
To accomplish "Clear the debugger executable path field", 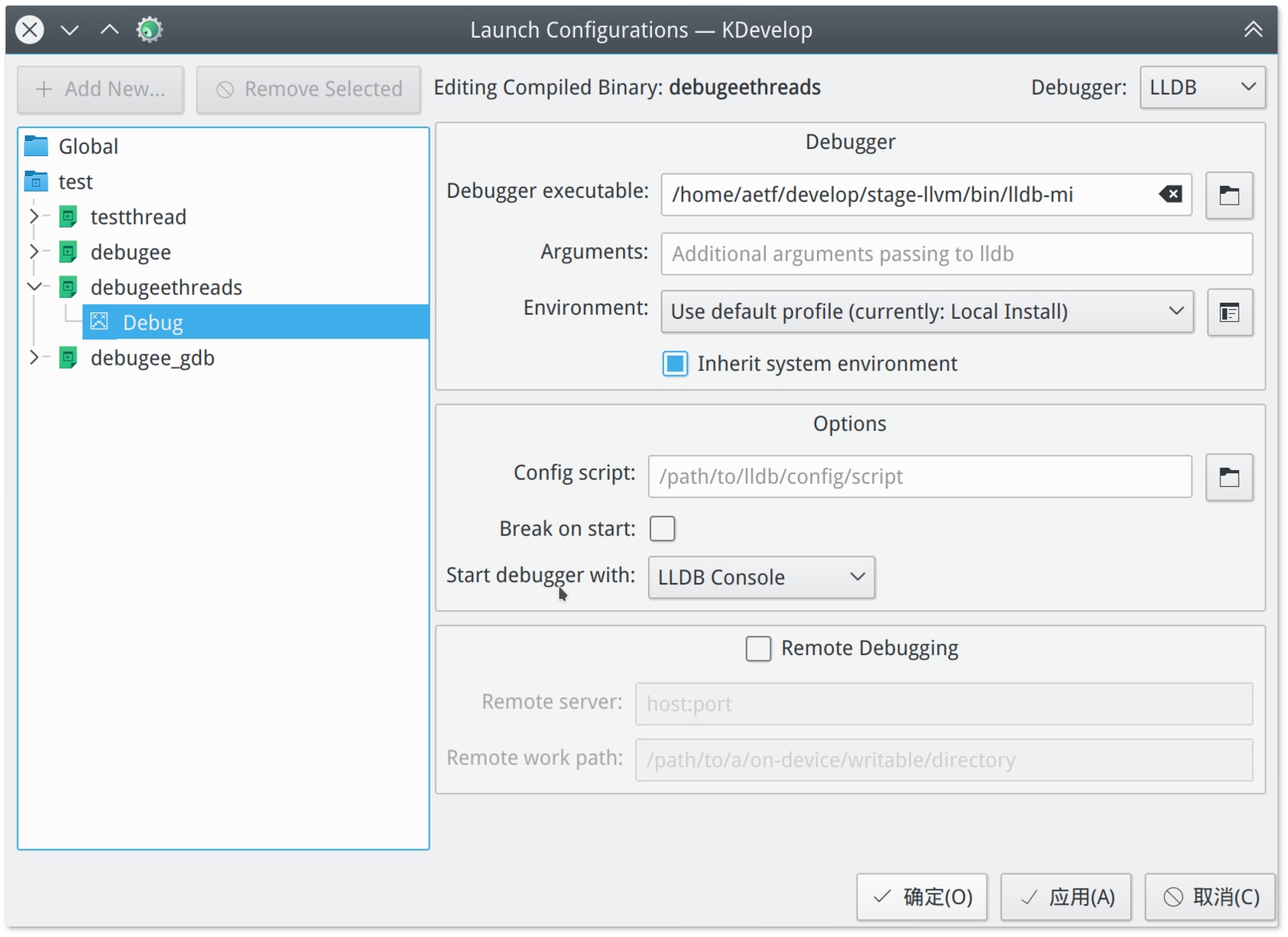I will (1170, 194).
